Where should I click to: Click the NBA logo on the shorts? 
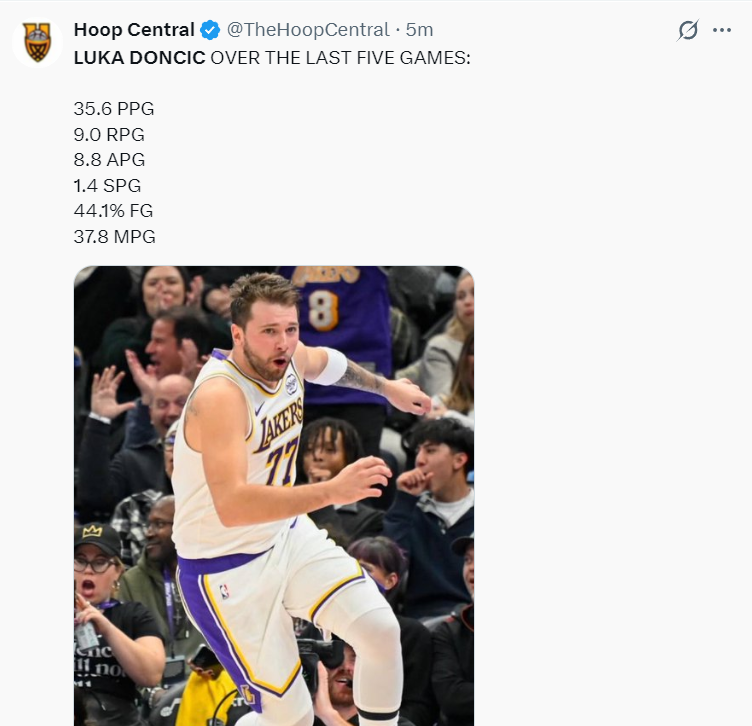point(224,591)
